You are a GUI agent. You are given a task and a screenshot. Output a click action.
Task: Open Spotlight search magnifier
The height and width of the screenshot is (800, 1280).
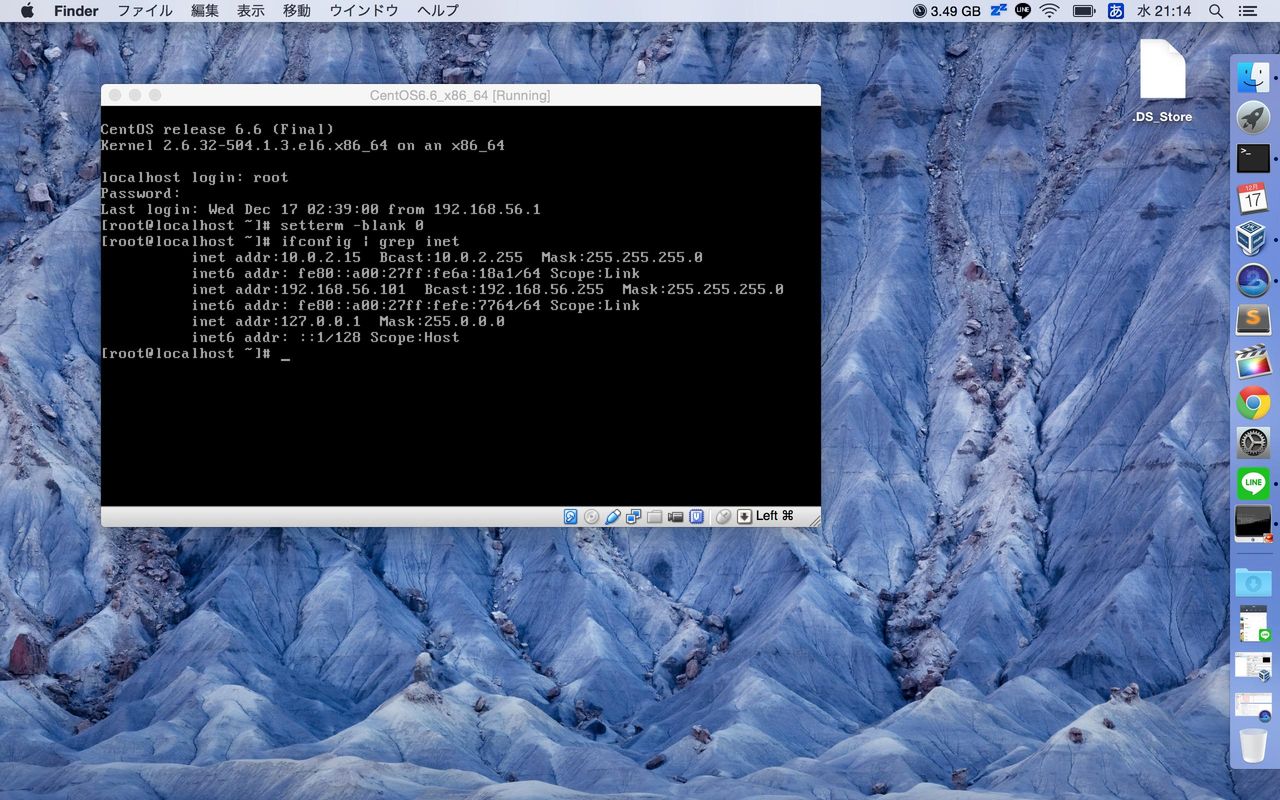coord(1216,11)
